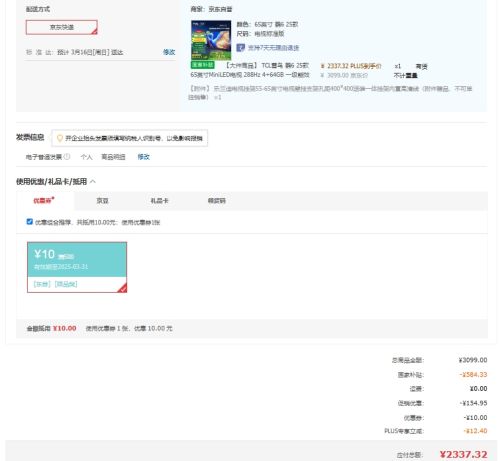Screen dimensions: 500x461
Task: Click the red checkmark corner on ¥10 coupon
Action: click(x=123, y=288)
